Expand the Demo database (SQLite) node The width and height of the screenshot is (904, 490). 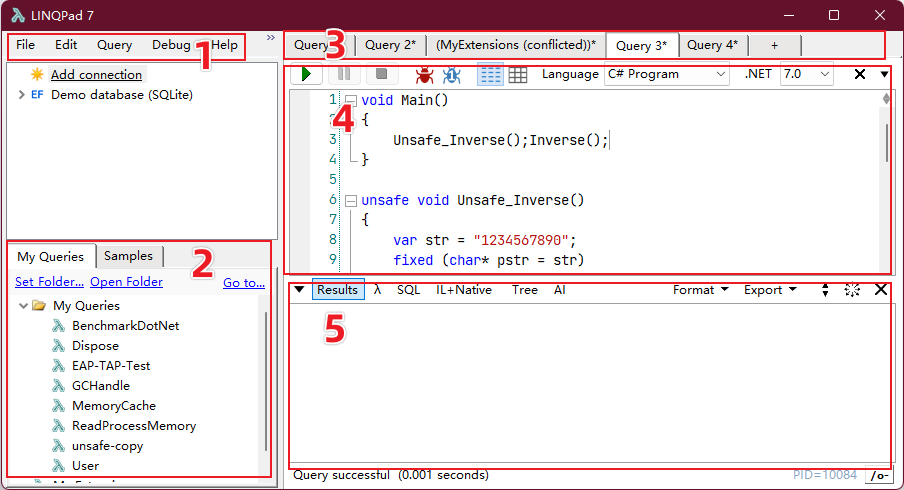21,95
